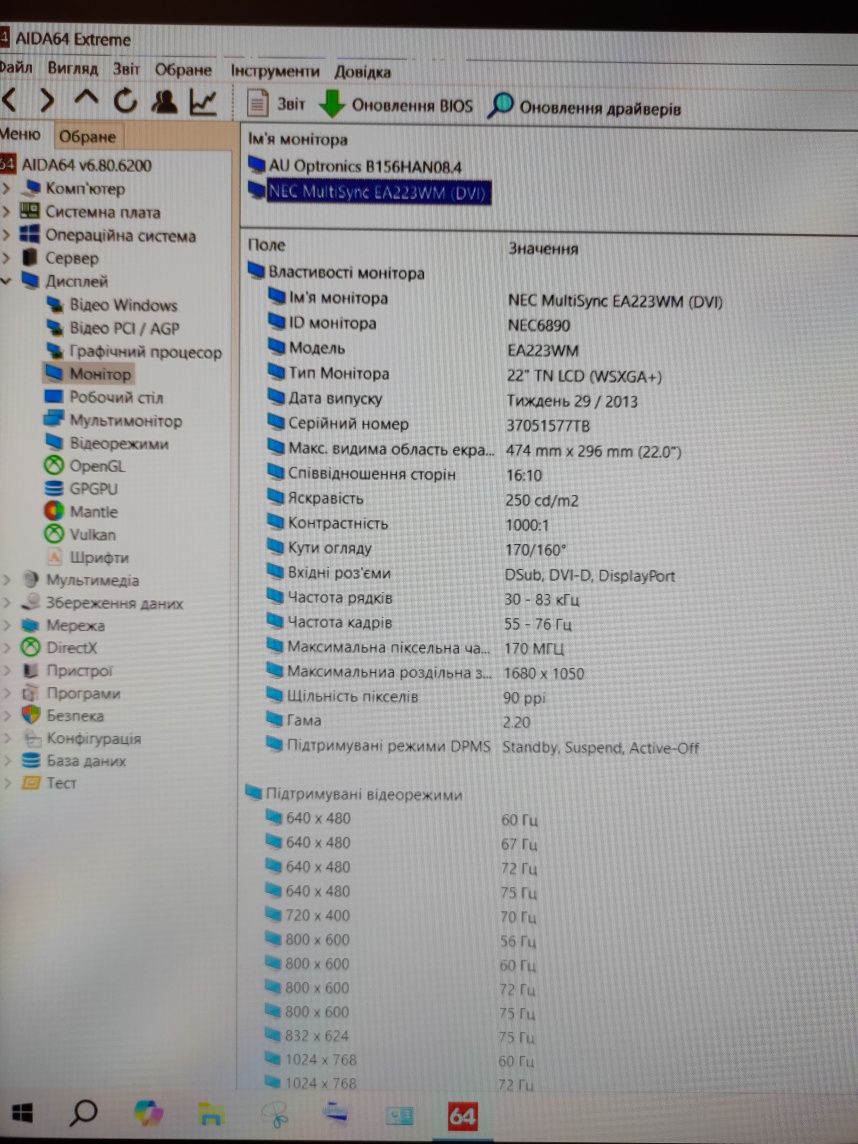Open File Explorer from taskbar
Viewport: 858px width, 1144px height.
tap(211, 1114)
